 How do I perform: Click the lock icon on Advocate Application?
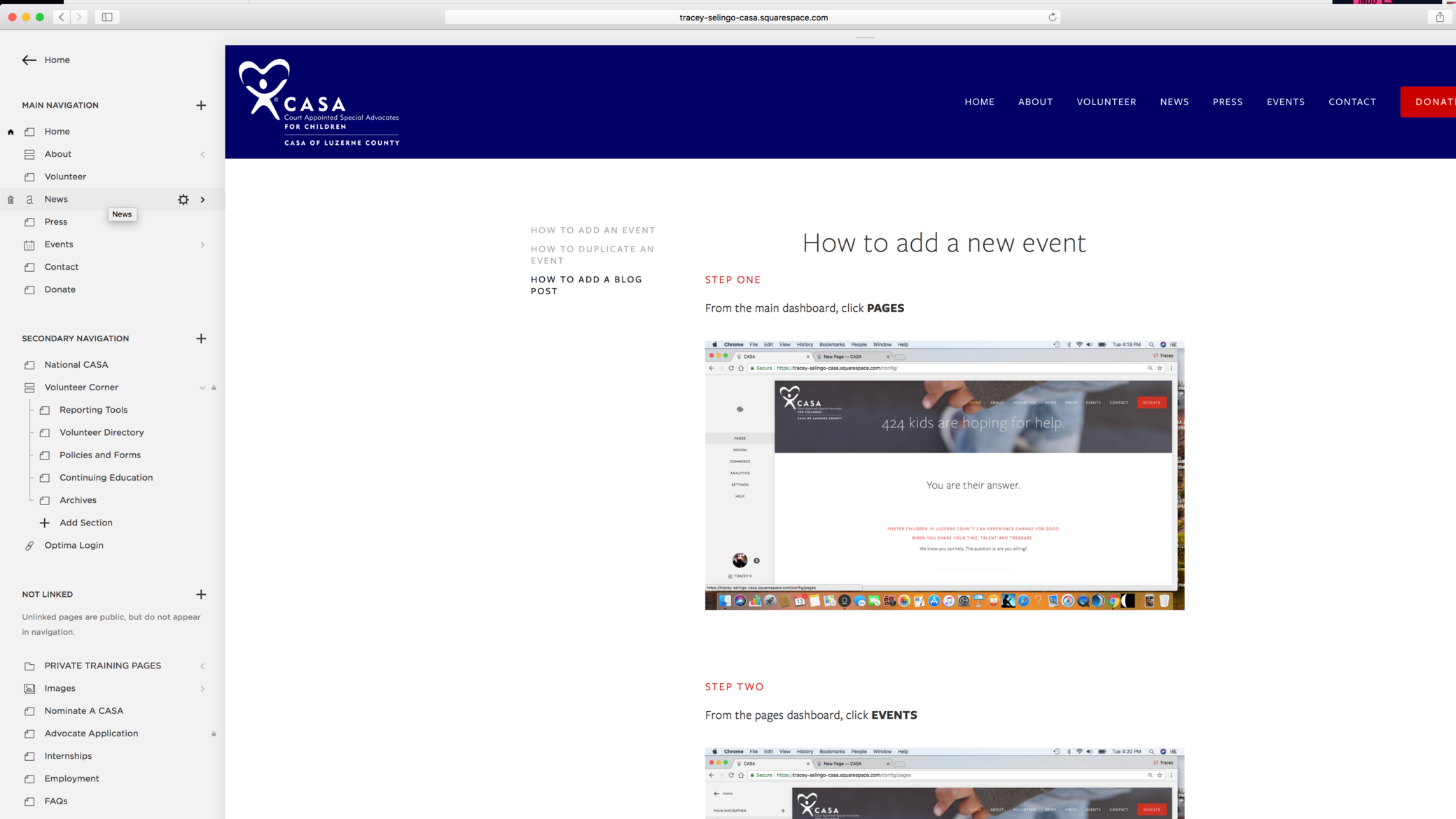[x=214, y=734]
